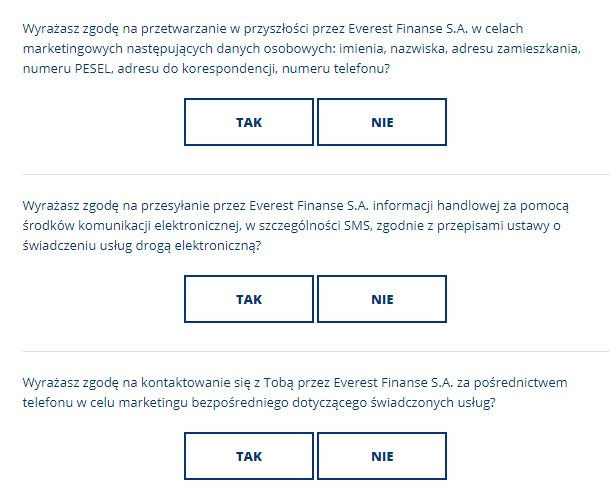Viewport: 610px width, 499px height.
Task: Choose NIE for SMS commercial information consent
Action: [x=382, y=299]
